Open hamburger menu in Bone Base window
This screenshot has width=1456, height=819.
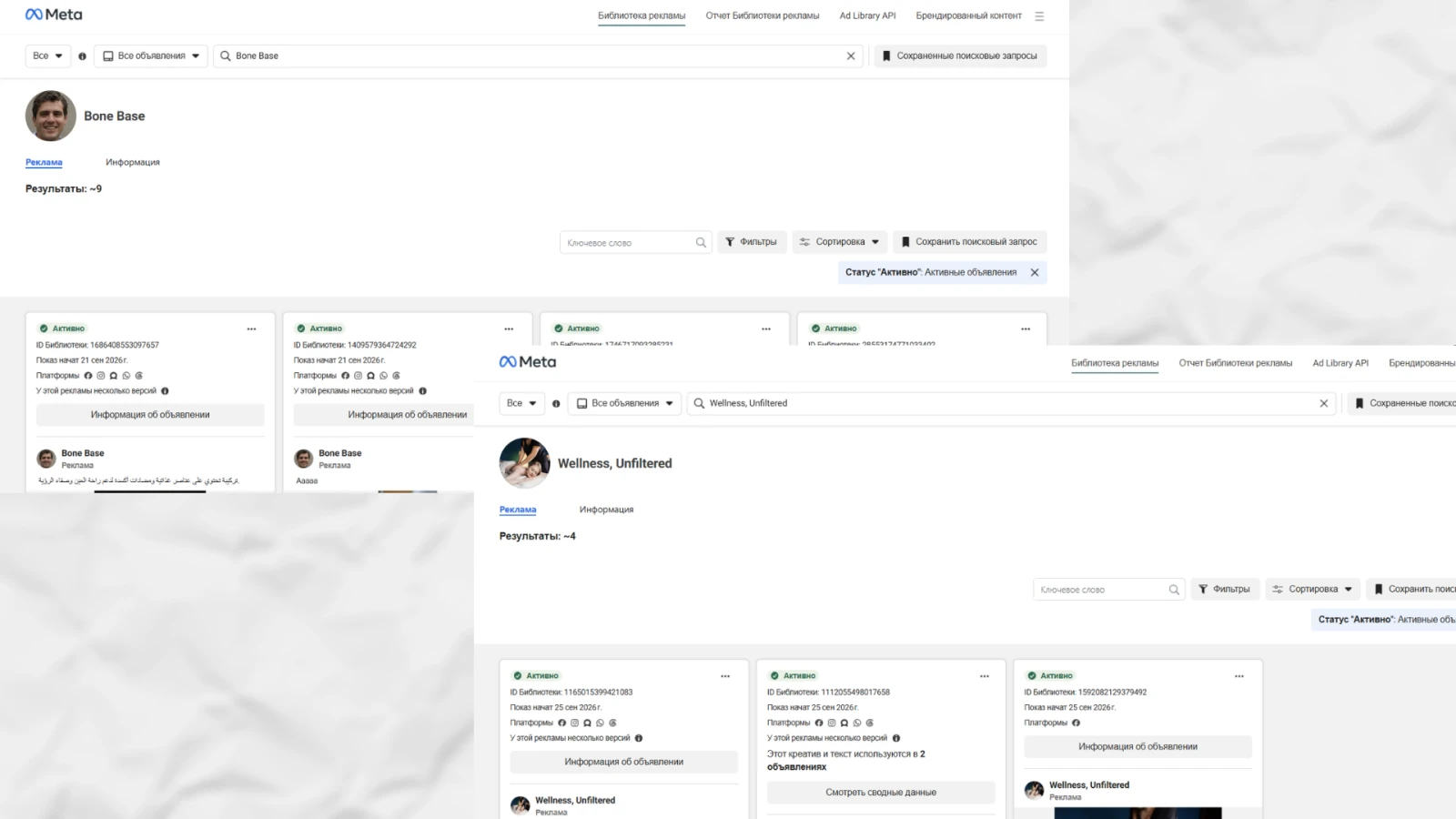tap(1039, 16)
